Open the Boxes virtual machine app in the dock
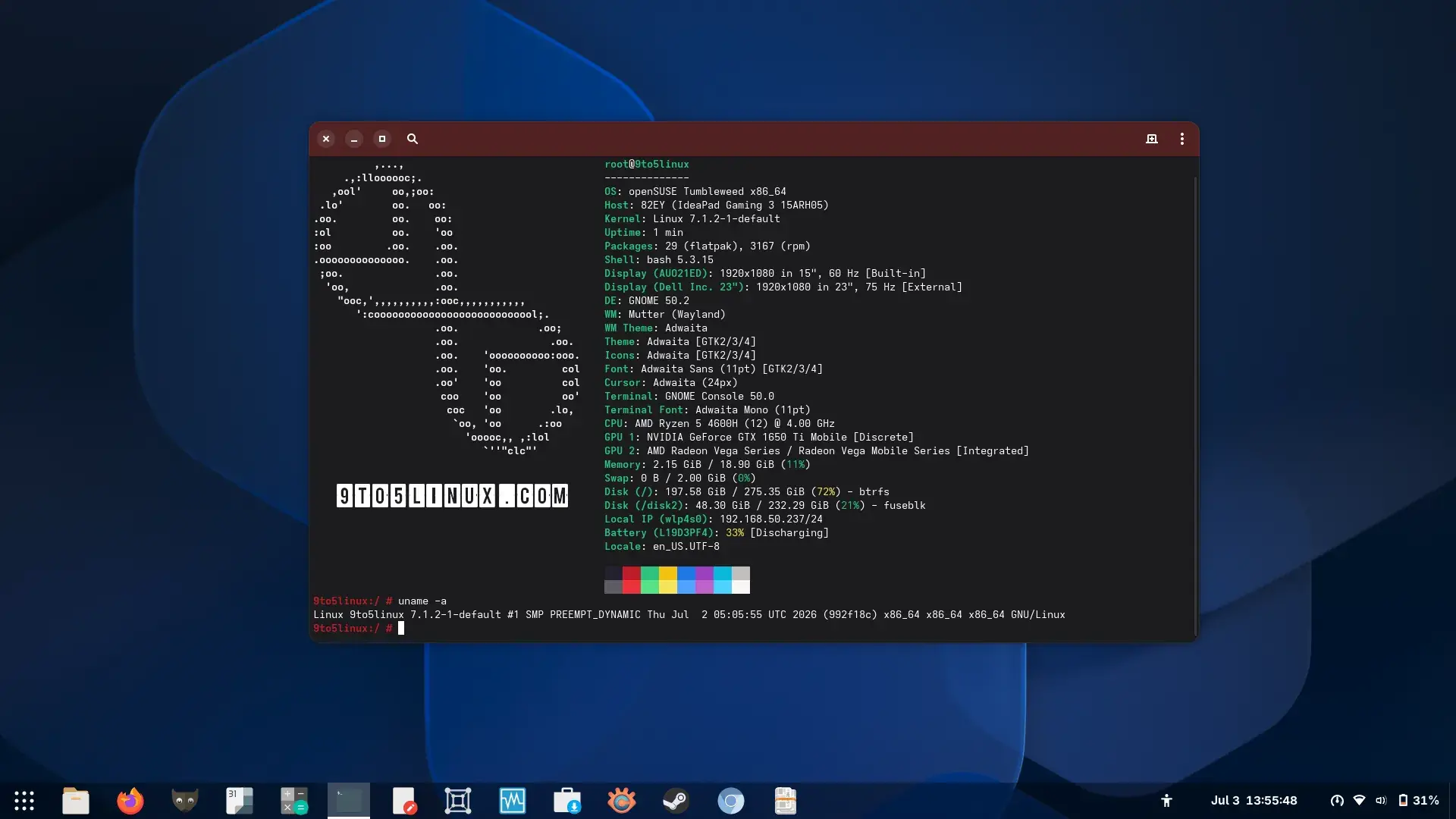Screen dimensions: 1456x819 (458, 801)
